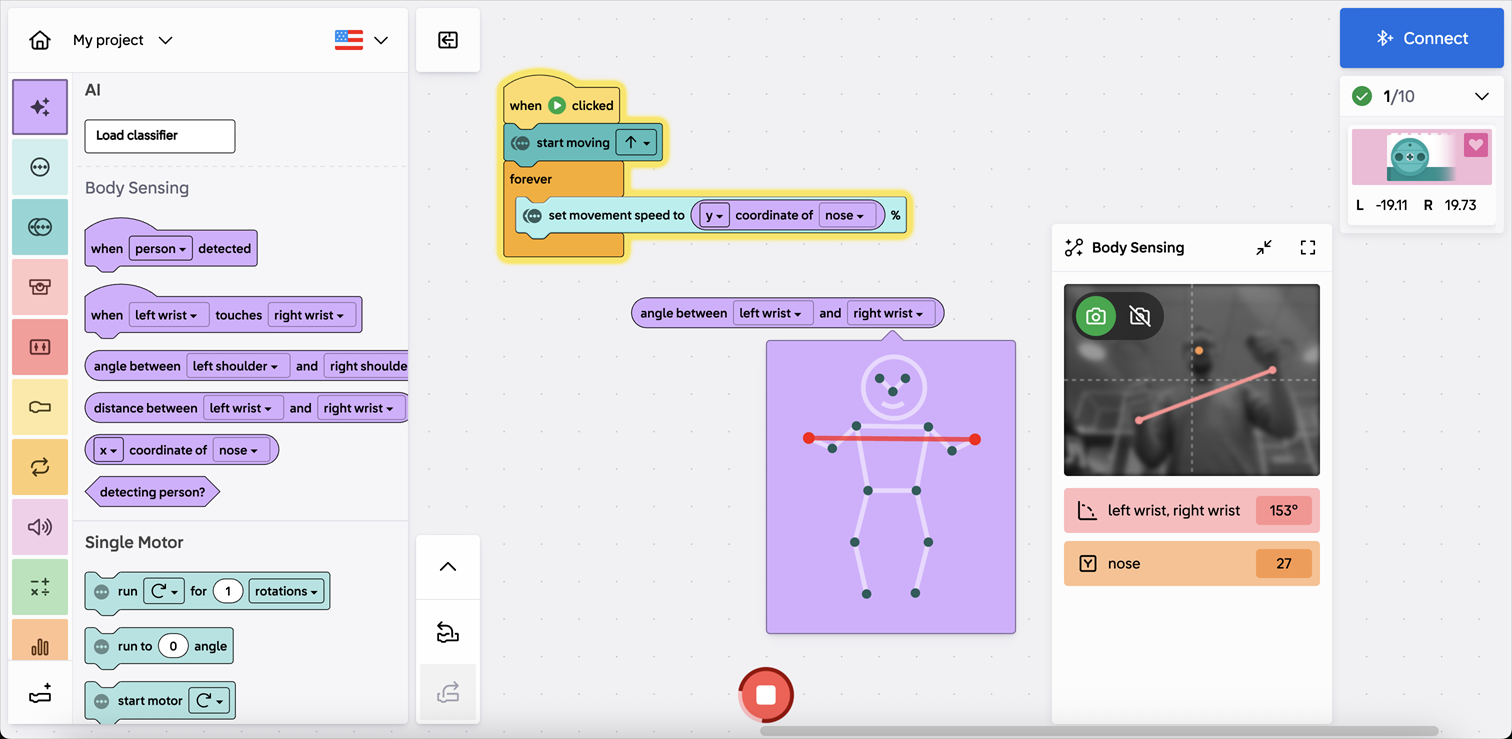
Task: Click the Load classifier button
Action: 160,136
